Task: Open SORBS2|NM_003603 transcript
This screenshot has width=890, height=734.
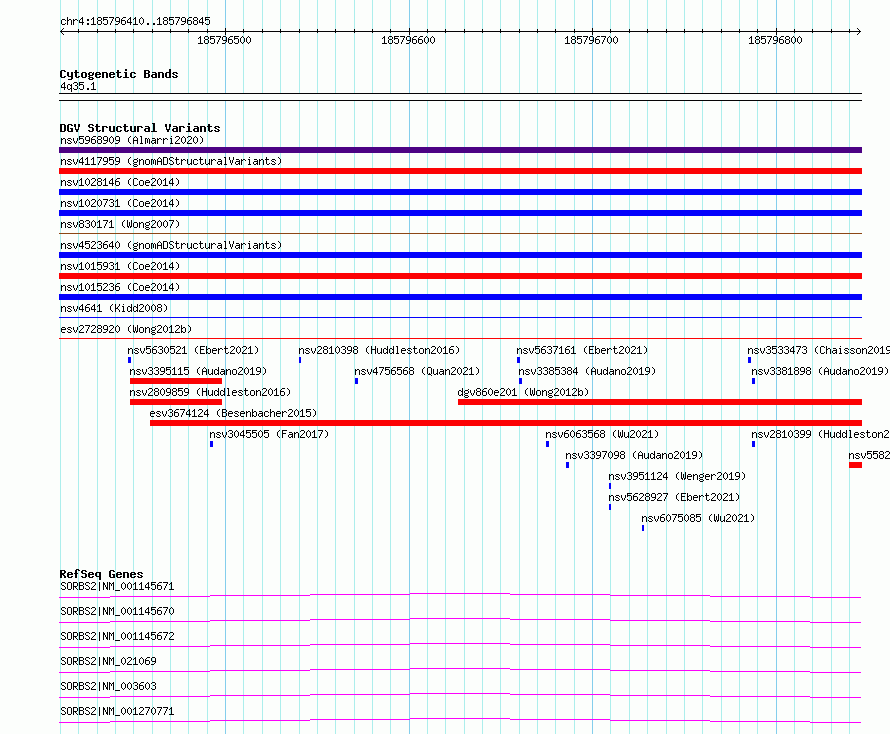Action: point(108,686)
